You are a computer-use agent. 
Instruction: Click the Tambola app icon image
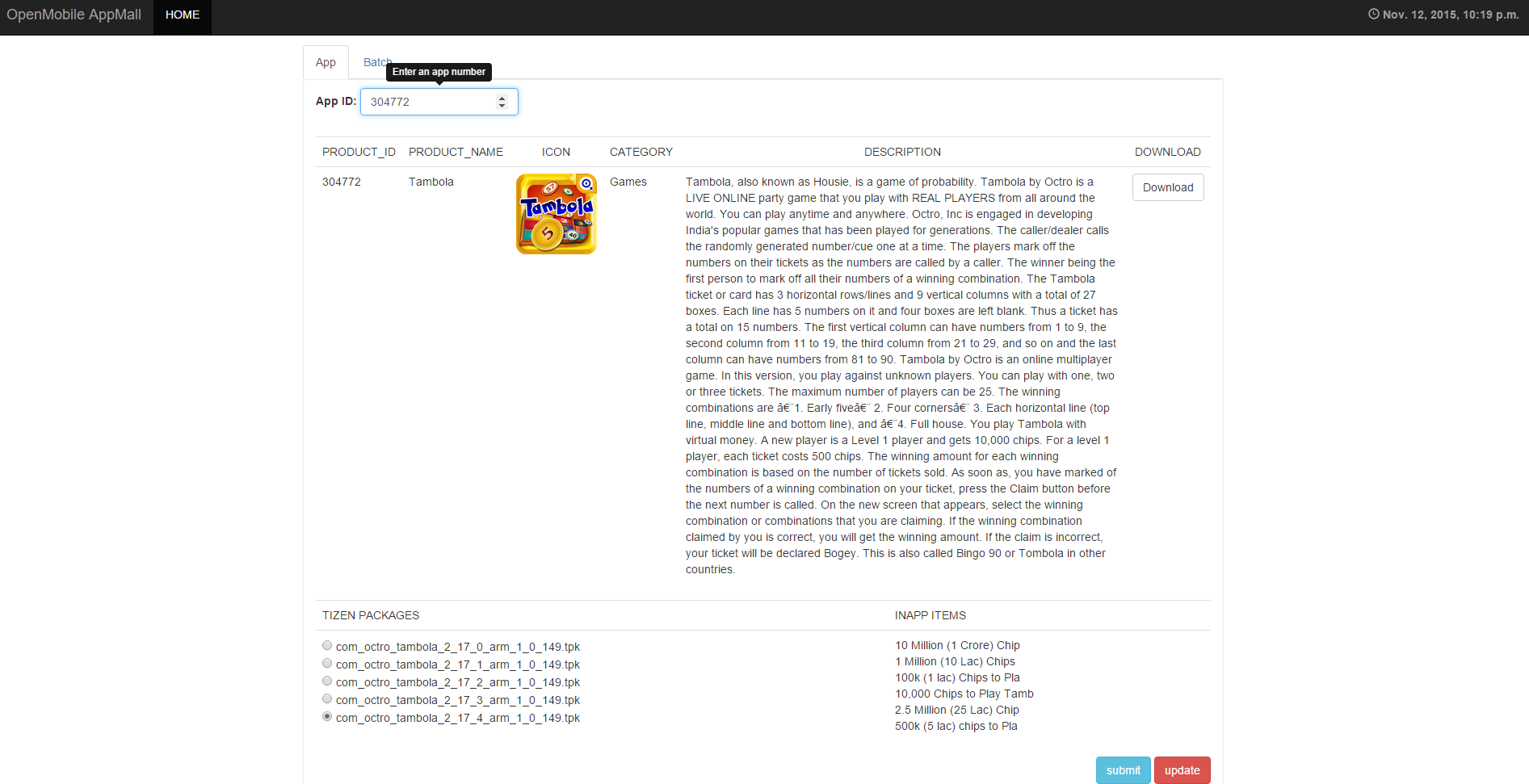[556, 214]
